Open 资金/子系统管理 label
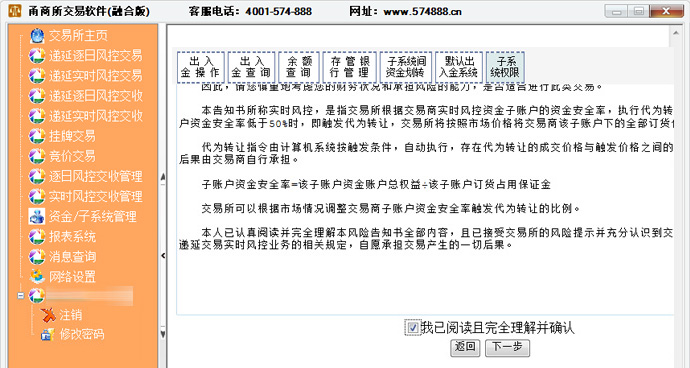Screen dimensions: 690x368 92,217
